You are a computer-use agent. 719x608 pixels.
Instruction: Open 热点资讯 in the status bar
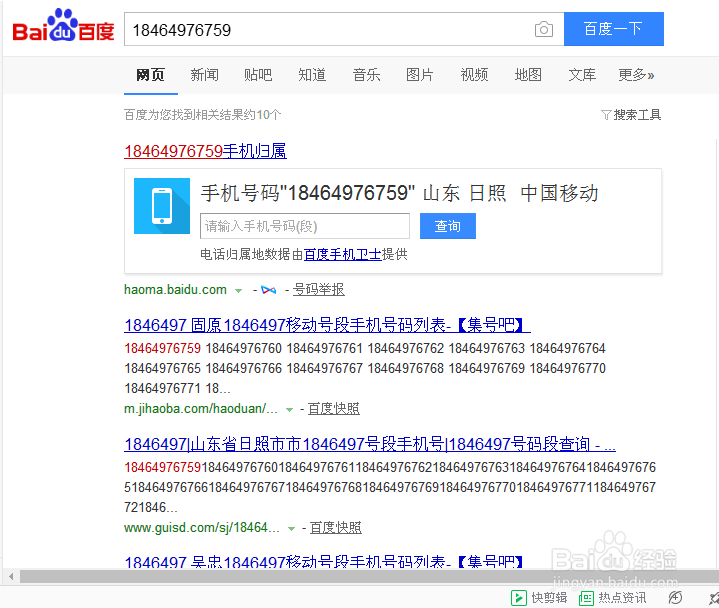(613, 598)
